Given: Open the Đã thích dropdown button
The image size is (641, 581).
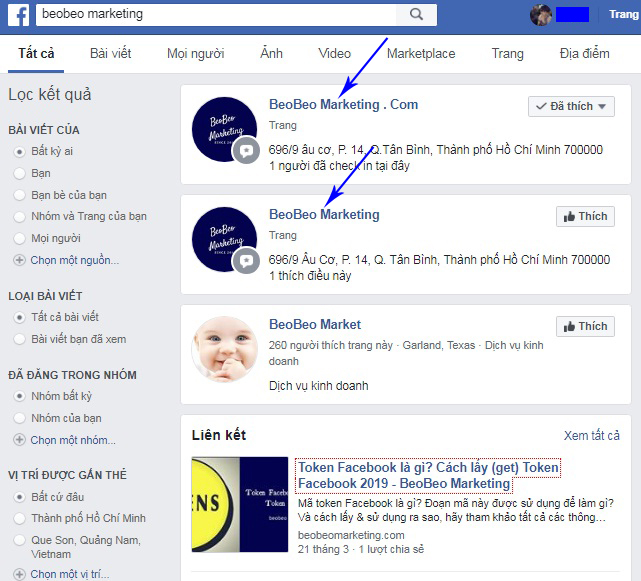Looking at the screenshot, I should click(x=571, y=106).
